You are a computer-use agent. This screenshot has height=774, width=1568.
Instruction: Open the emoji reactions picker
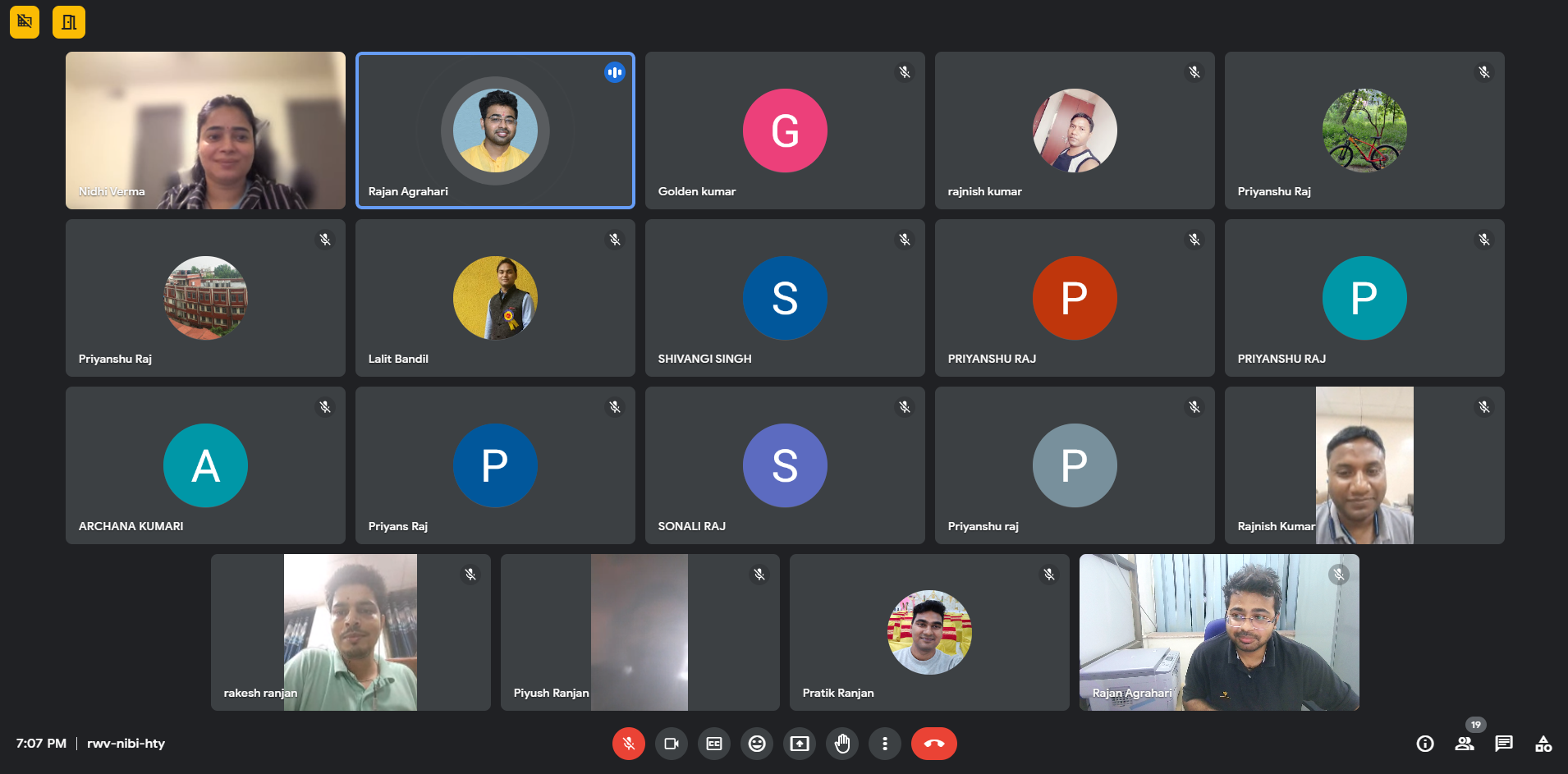(757, 744)
